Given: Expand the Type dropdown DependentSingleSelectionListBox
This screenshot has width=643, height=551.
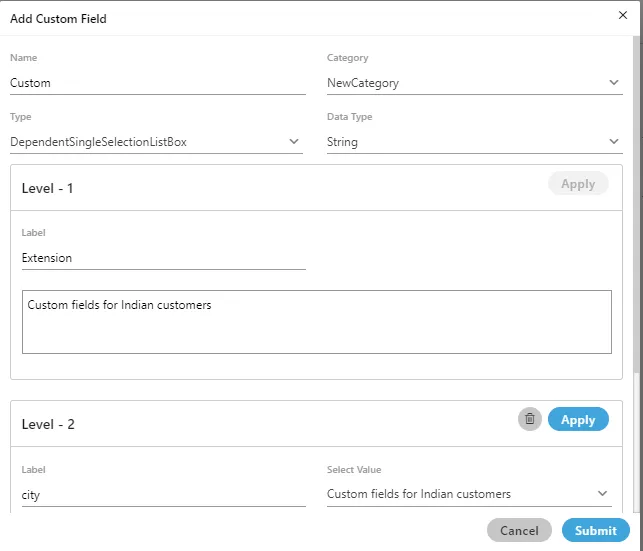Looking at the screenshot, I should pos(156,142).
